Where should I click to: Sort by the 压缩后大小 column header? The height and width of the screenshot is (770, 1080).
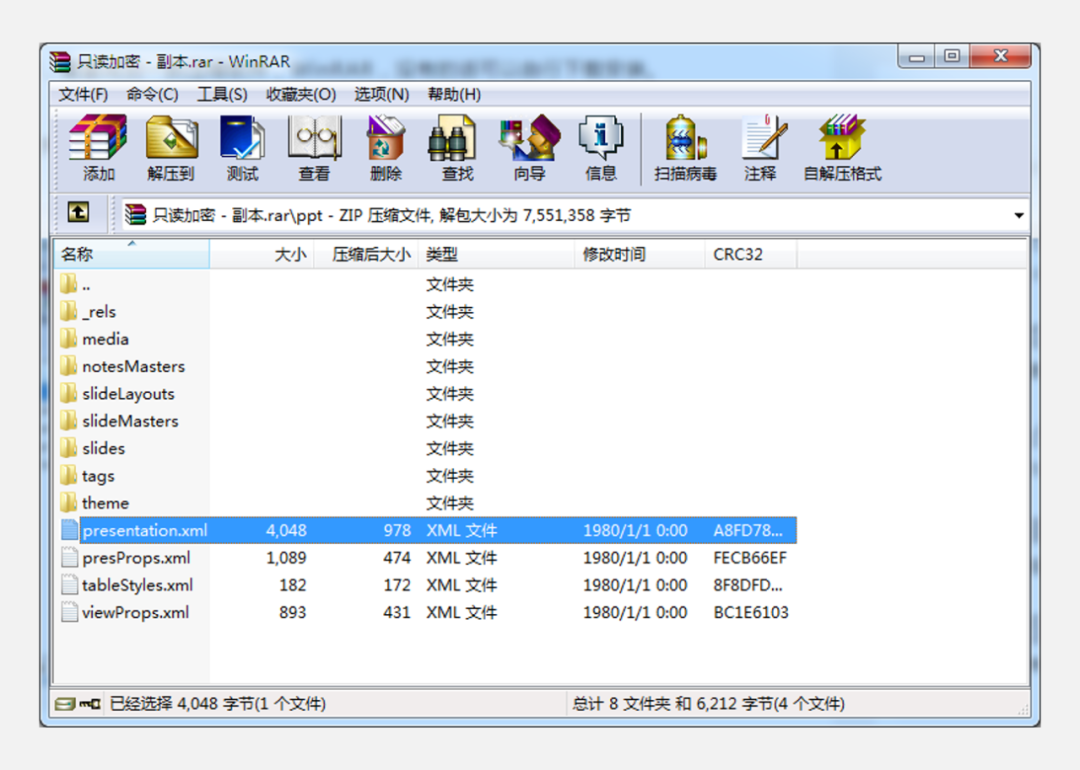(366, 254)
